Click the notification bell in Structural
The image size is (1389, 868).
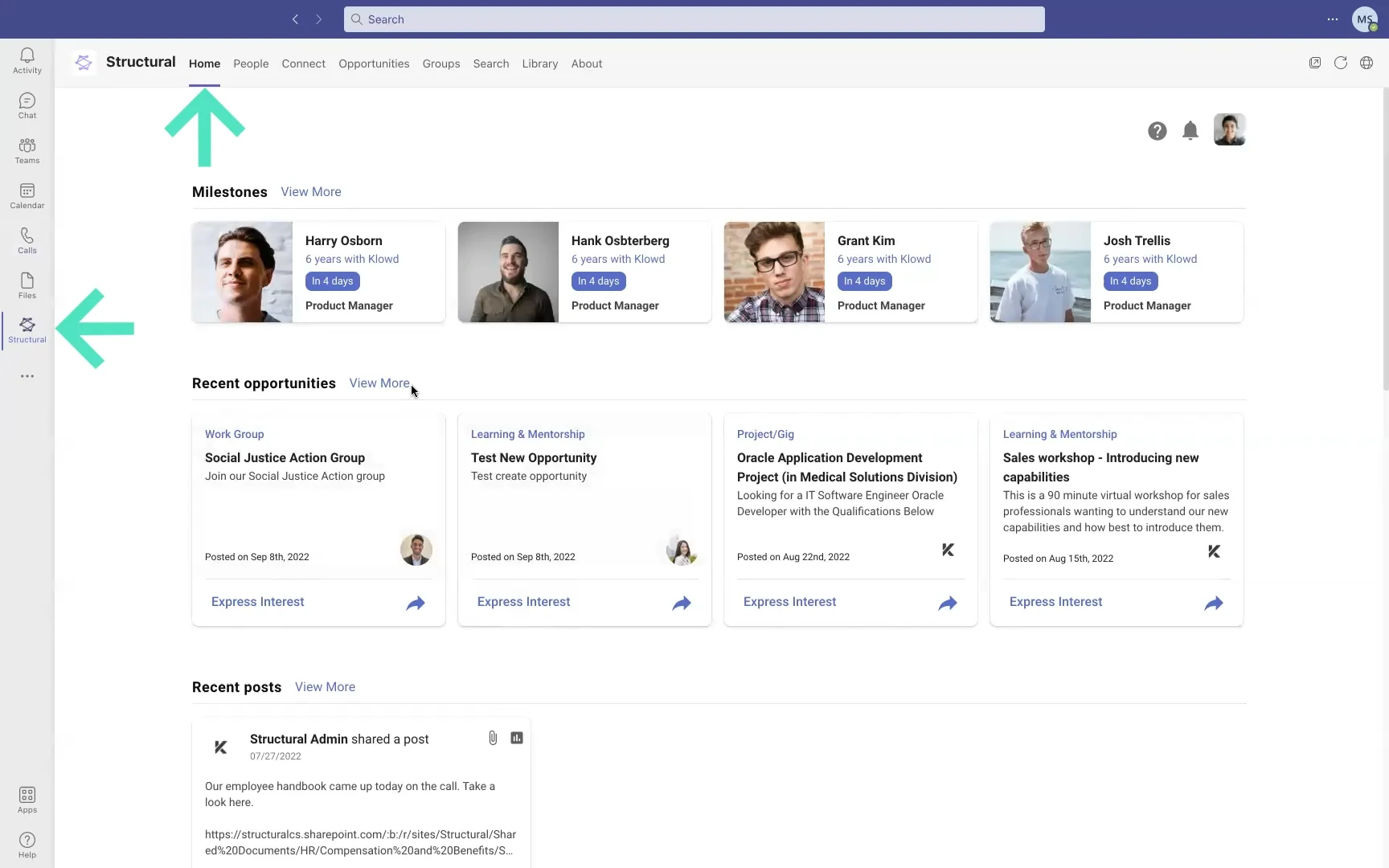[1190, 130]
